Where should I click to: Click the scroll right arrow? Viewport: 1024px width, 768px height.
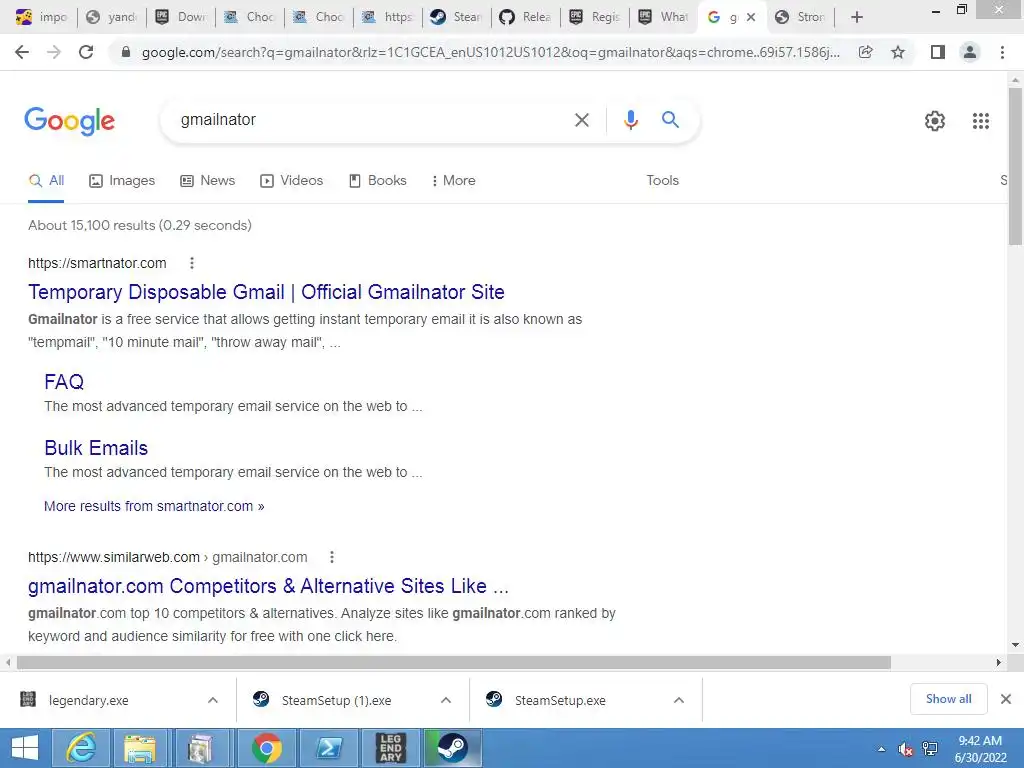(999, 662)
